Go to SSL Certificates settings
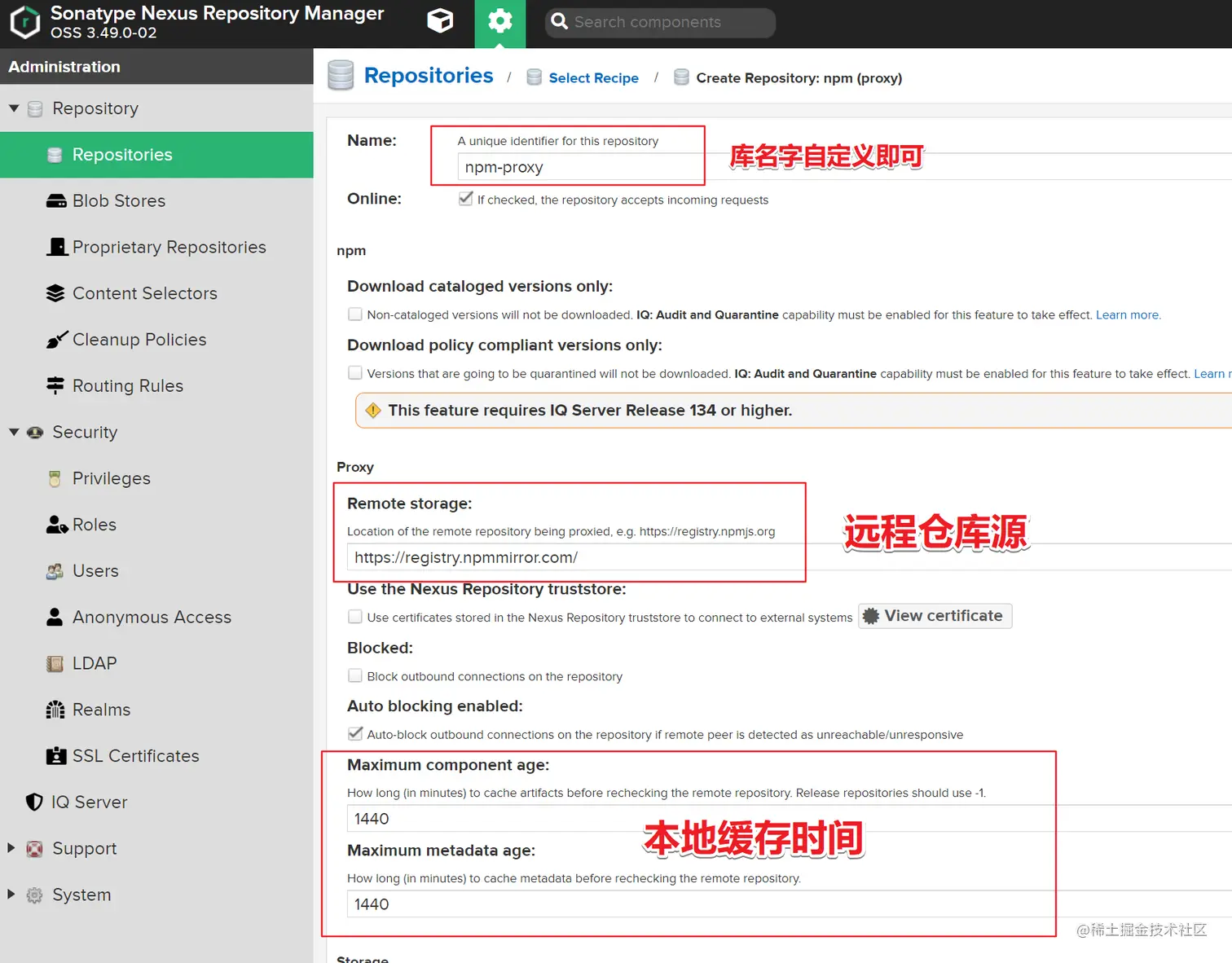Image resolution: width=1232 pixels, height=963 pixels. [x=156, y=756]
